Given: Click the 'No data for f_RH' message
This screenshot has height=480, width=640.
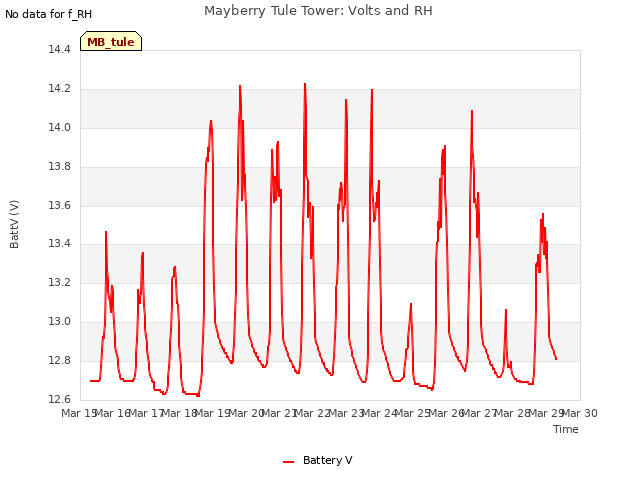Looking at the screenshot, I should pos(49,14).
